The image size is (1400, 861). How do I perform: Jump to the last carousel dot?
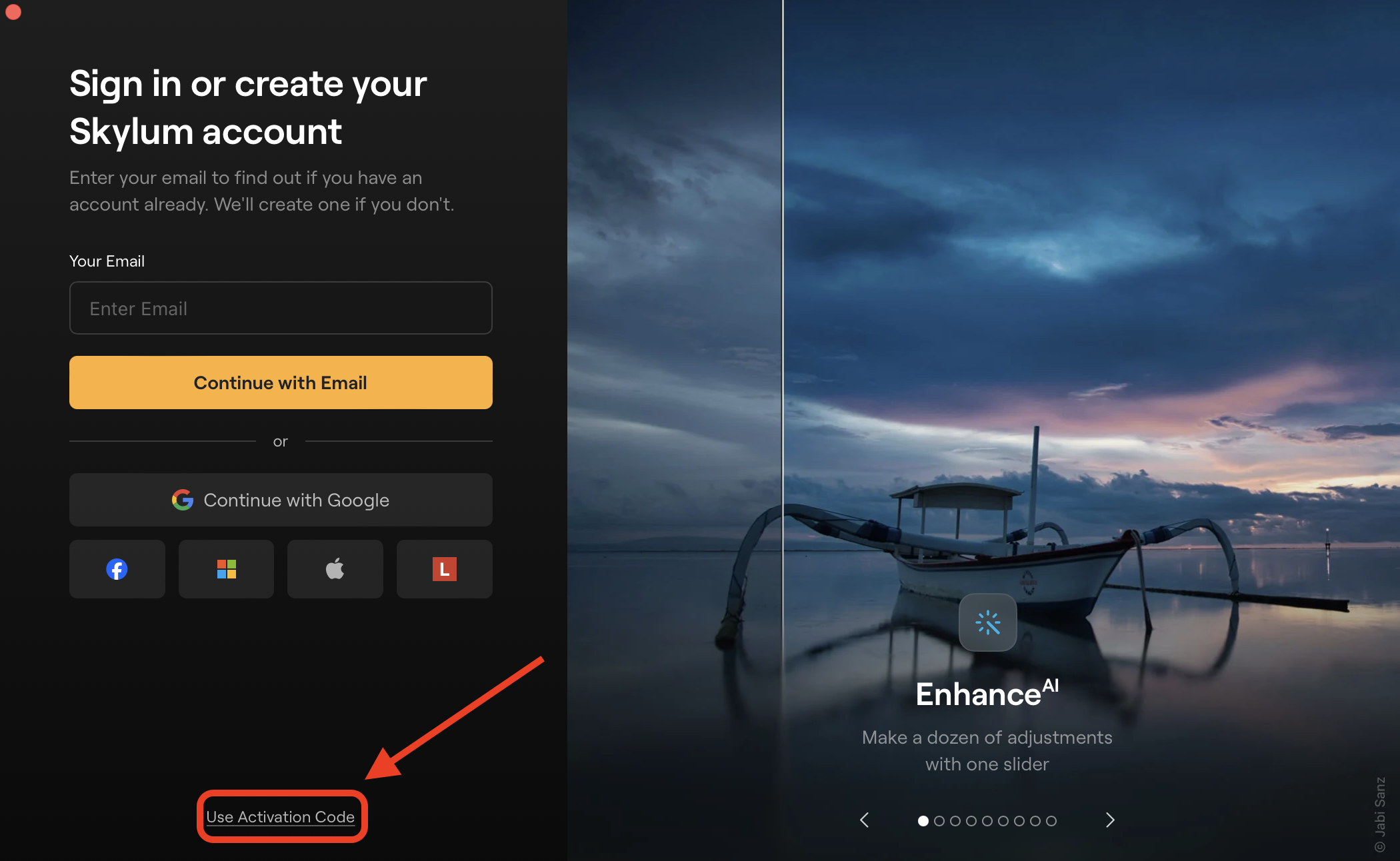pos(1051,821)
